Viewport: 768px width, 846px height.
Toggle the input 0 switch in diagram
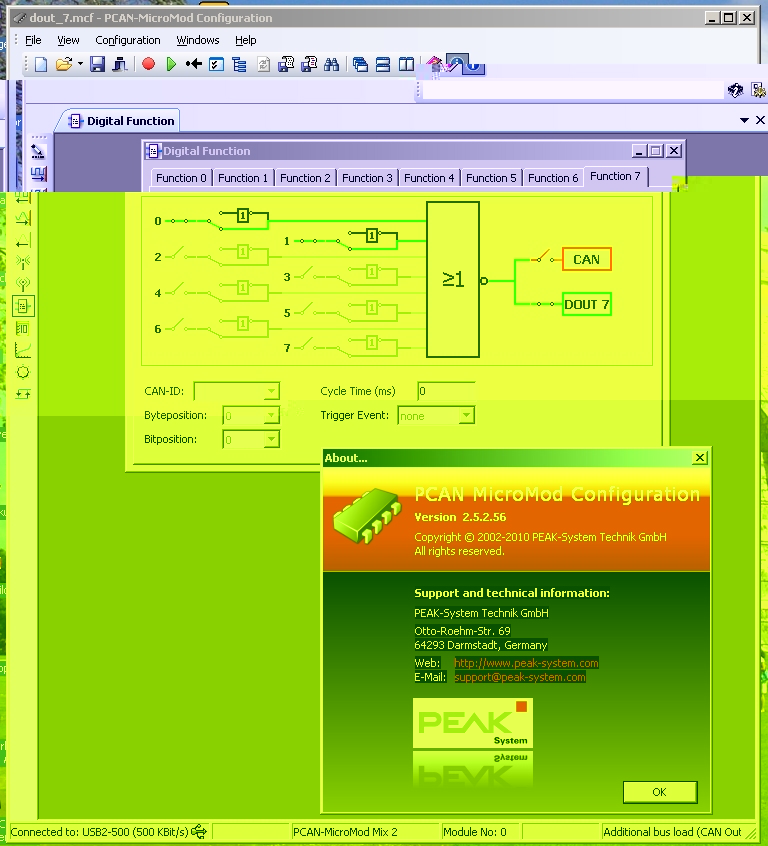(179, 221)
